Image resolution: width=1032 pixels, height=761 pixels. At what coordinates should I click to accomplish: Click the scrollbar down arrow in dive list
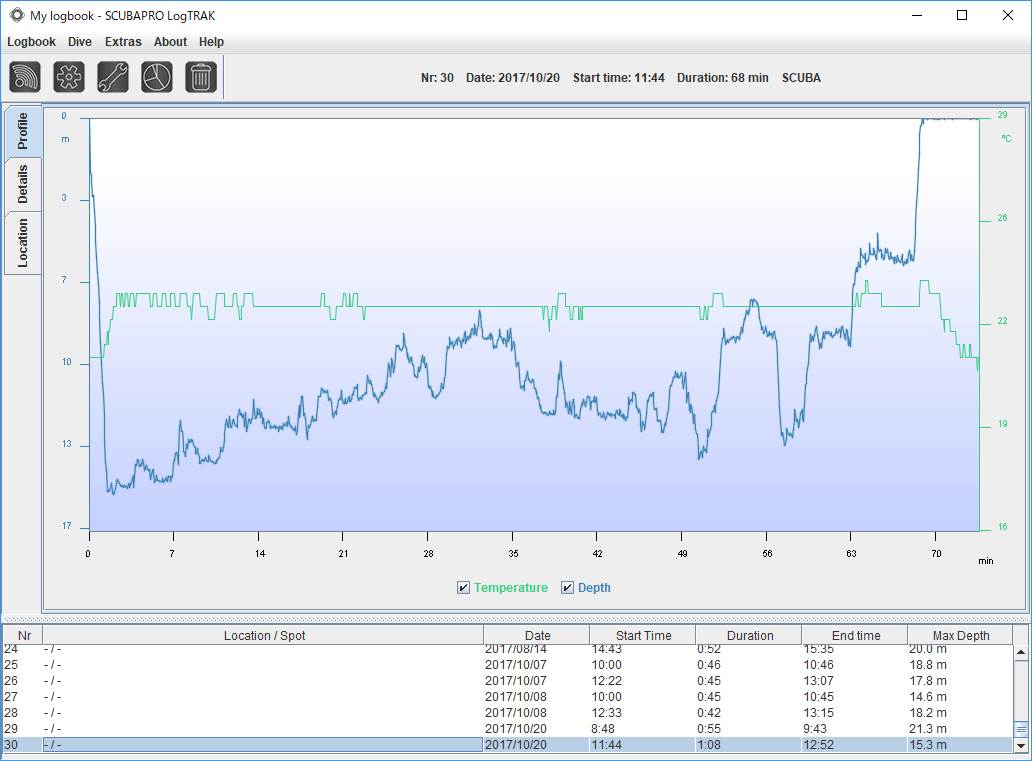1021,746
